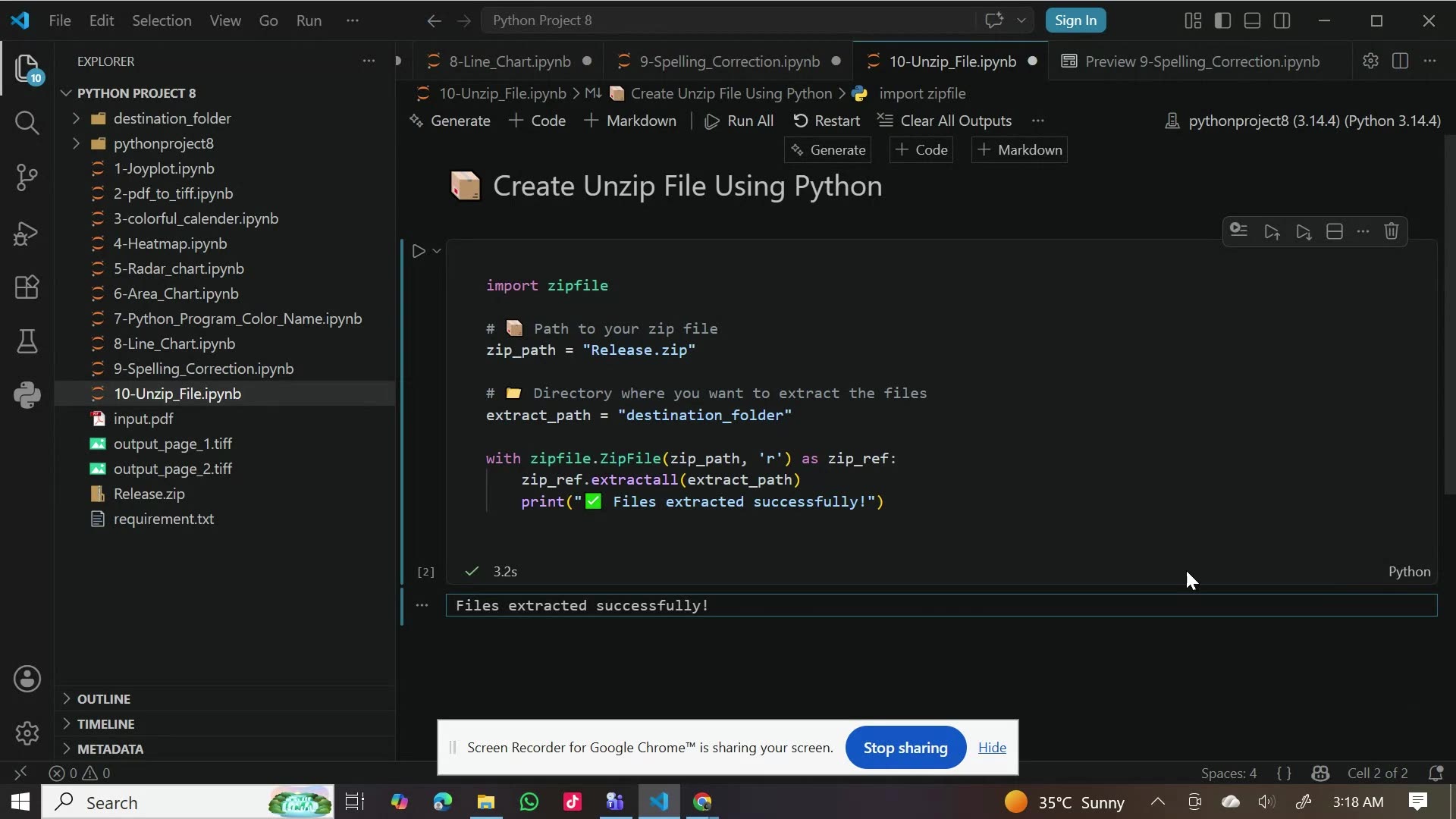
Task: Open the Extensions view
Action: [27, 287]
